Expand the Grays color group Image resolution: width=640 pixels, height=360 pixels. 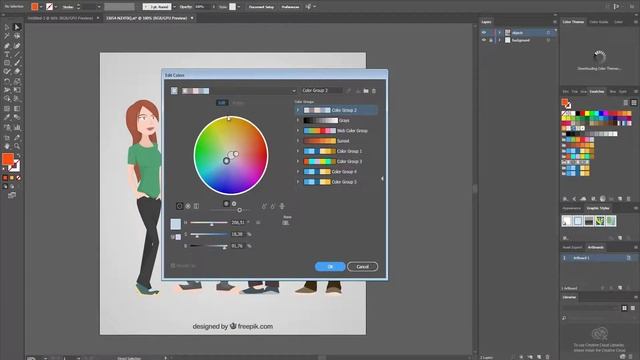[298, 120]
